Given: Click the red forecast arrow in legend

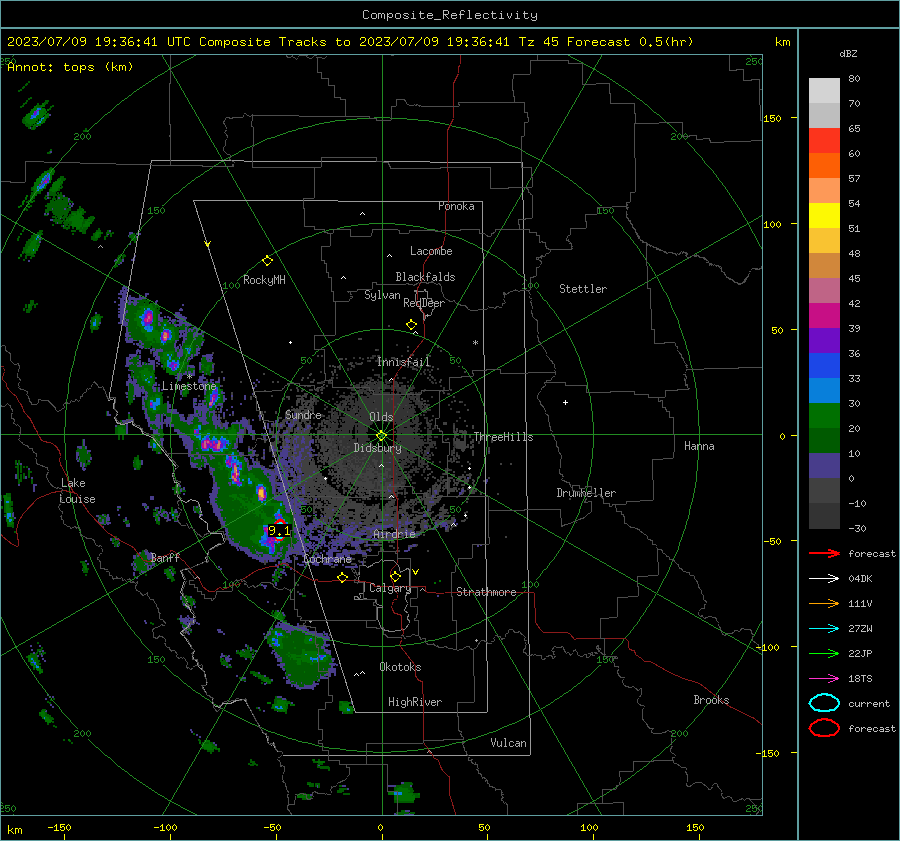Looking at the screenshot, I should click(824, 553).
